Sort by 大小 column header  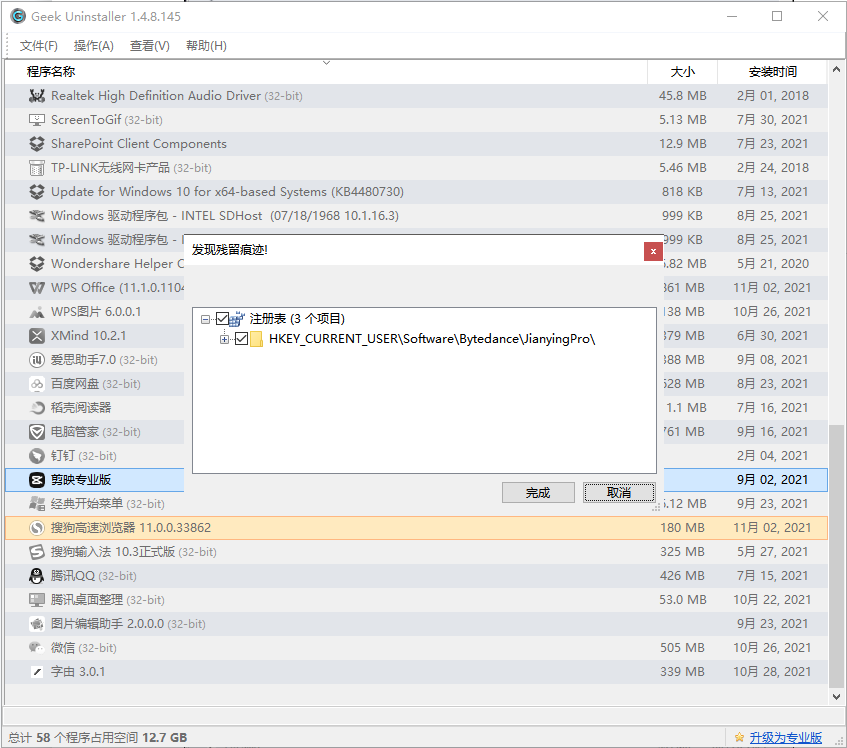(x=683, y=72)
